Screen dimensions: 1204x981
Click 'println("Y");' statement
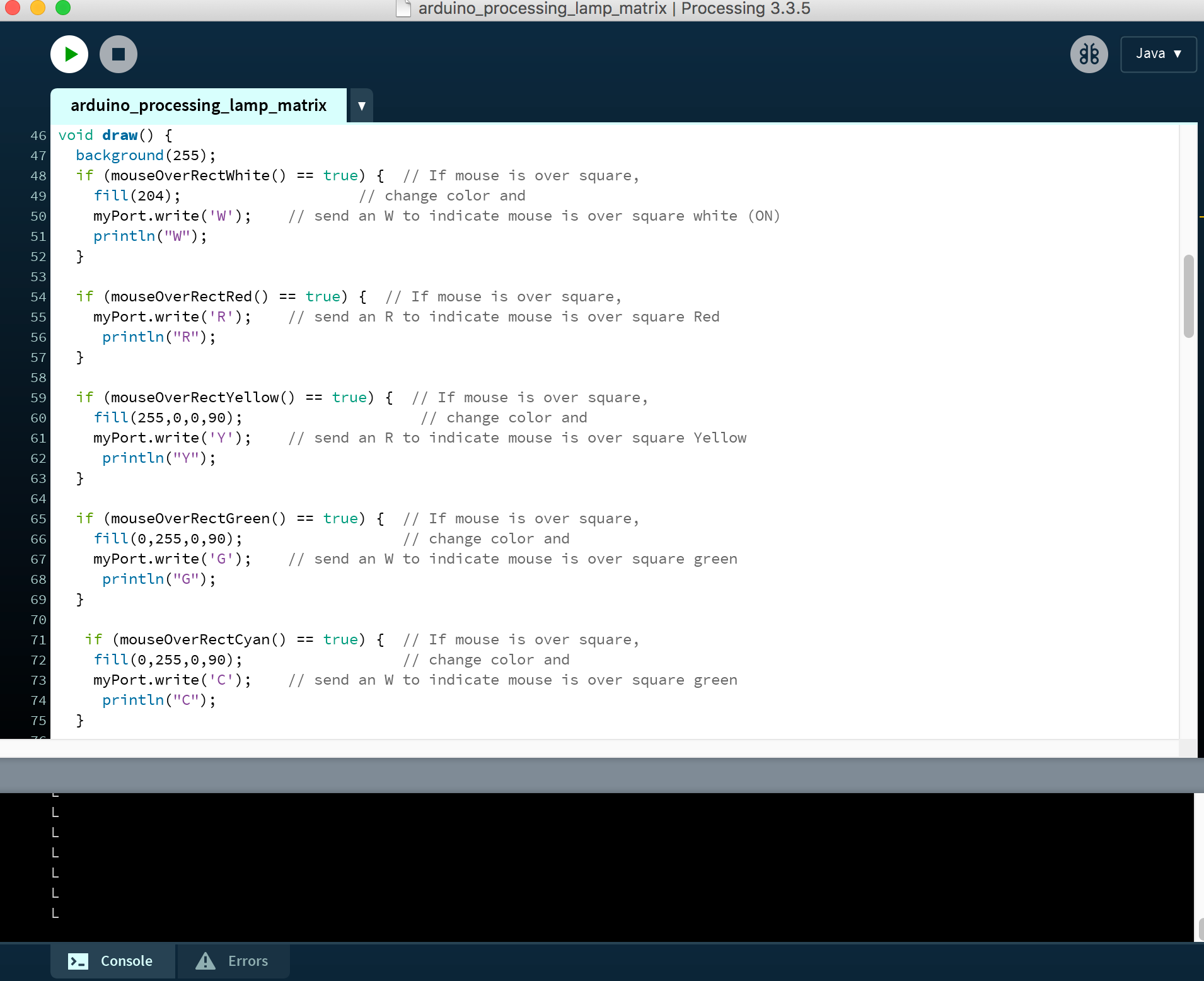pos(159,458)
